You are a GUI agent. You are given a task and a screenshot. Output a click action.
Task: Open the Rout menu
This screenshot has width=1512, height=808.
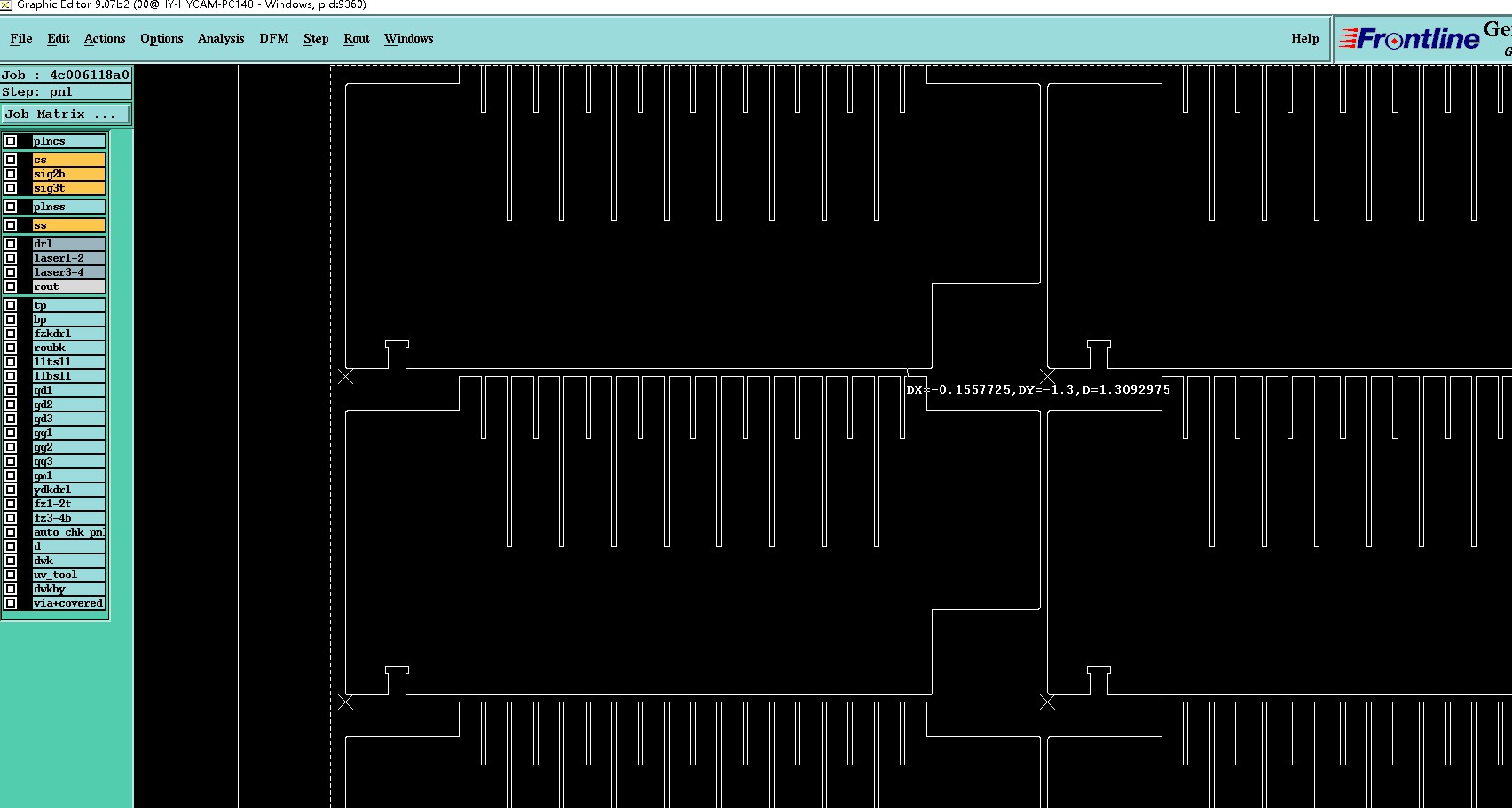pyautogui.click(x=357, y=38)
